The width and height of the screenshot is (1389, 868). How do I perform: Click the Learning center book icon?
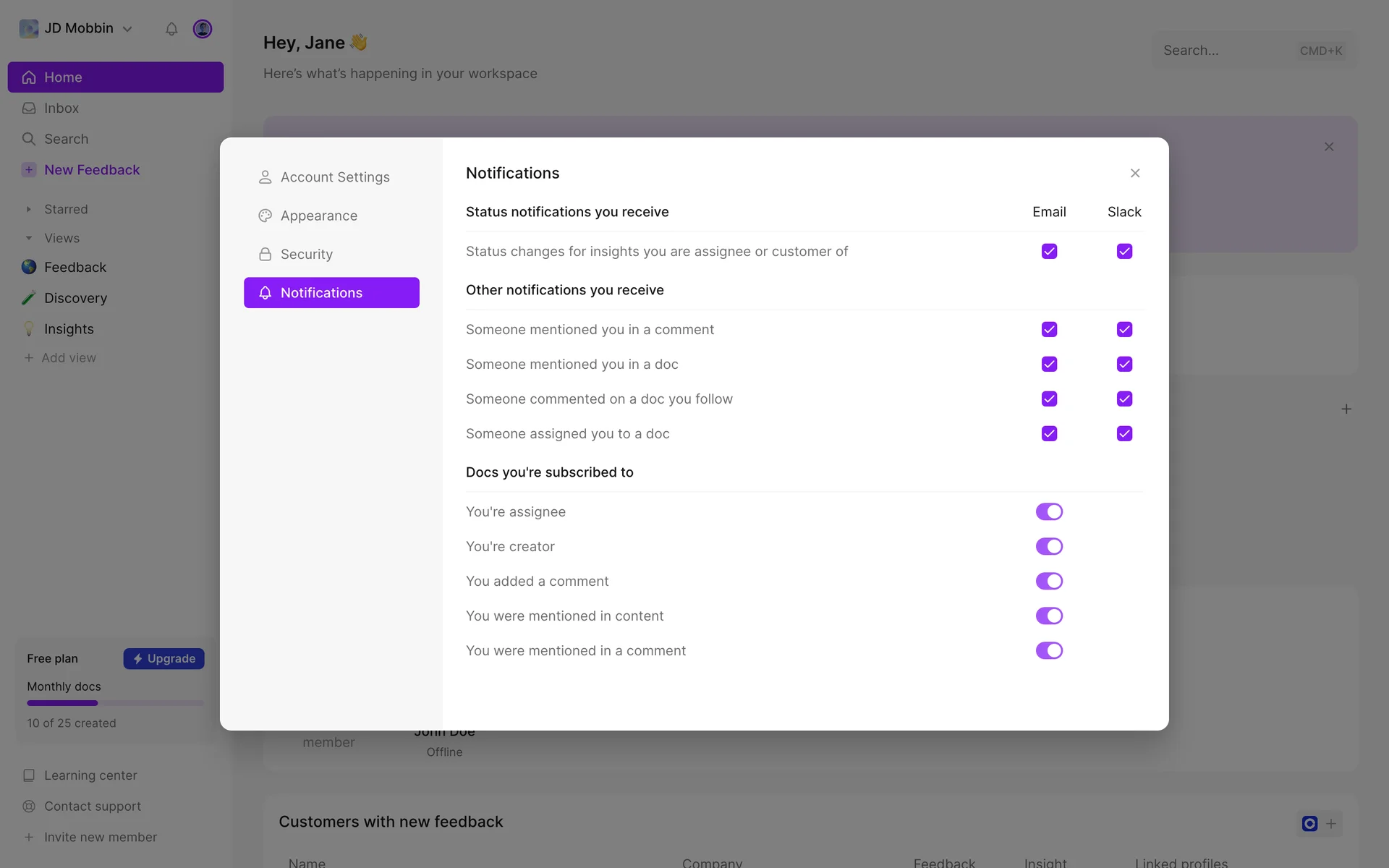[x=29, y=775]
